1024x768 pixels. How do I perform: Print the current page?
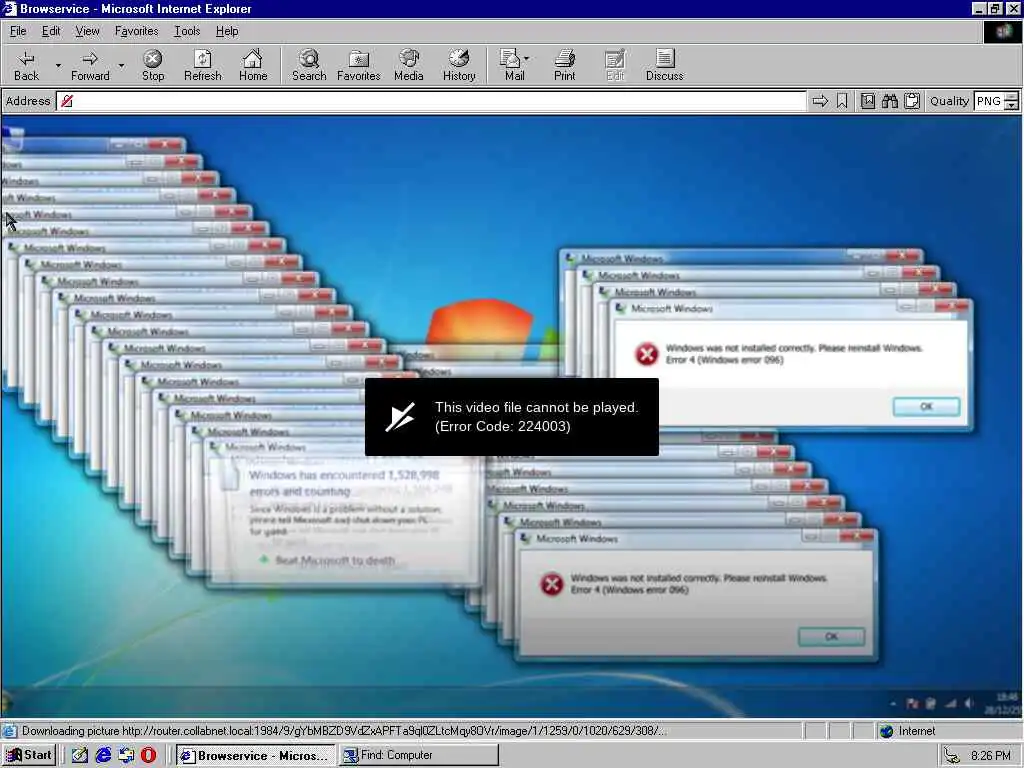[565, 65]
